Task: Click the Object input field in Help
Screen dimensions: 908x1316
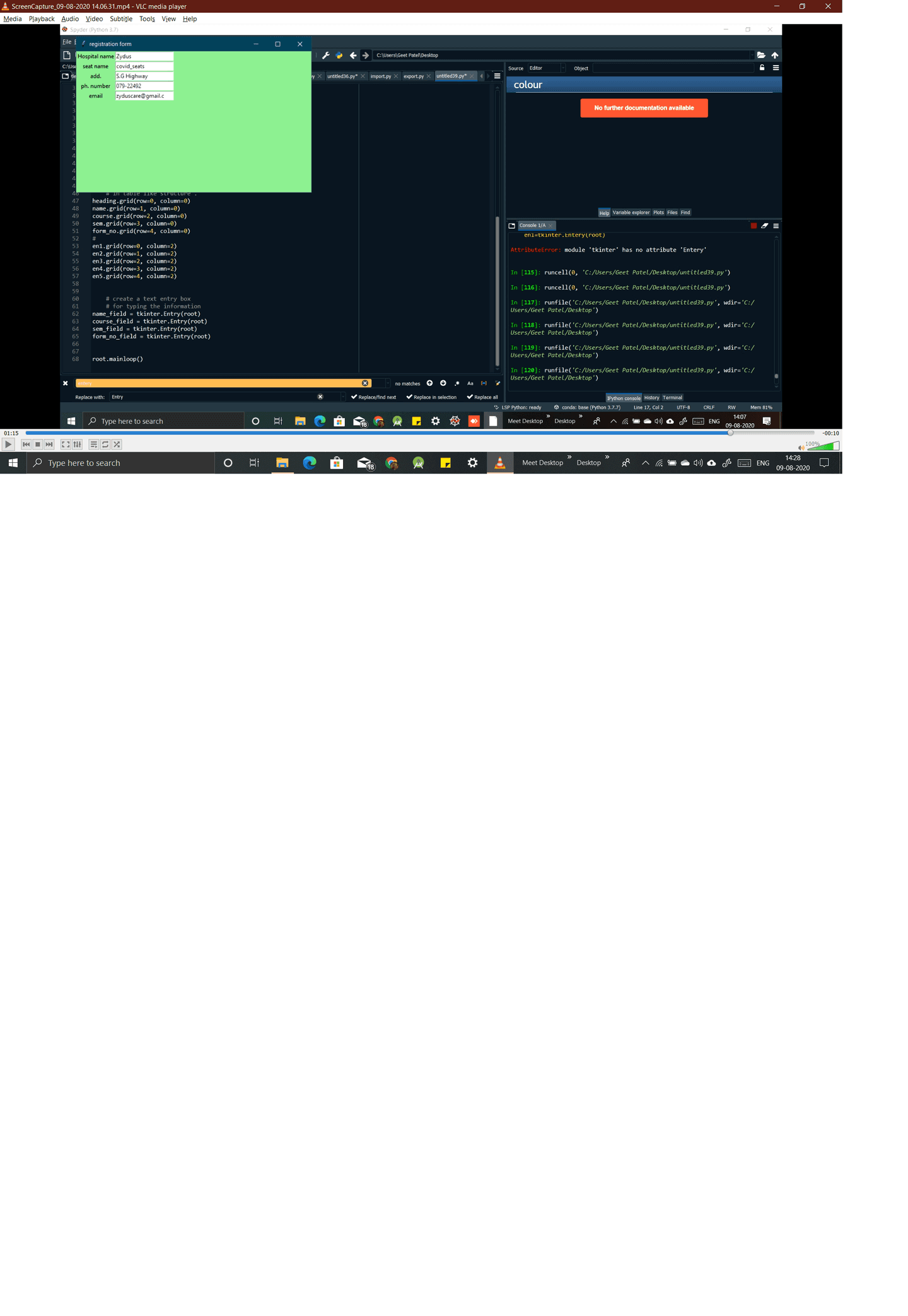Action: (x=673, y=67)
